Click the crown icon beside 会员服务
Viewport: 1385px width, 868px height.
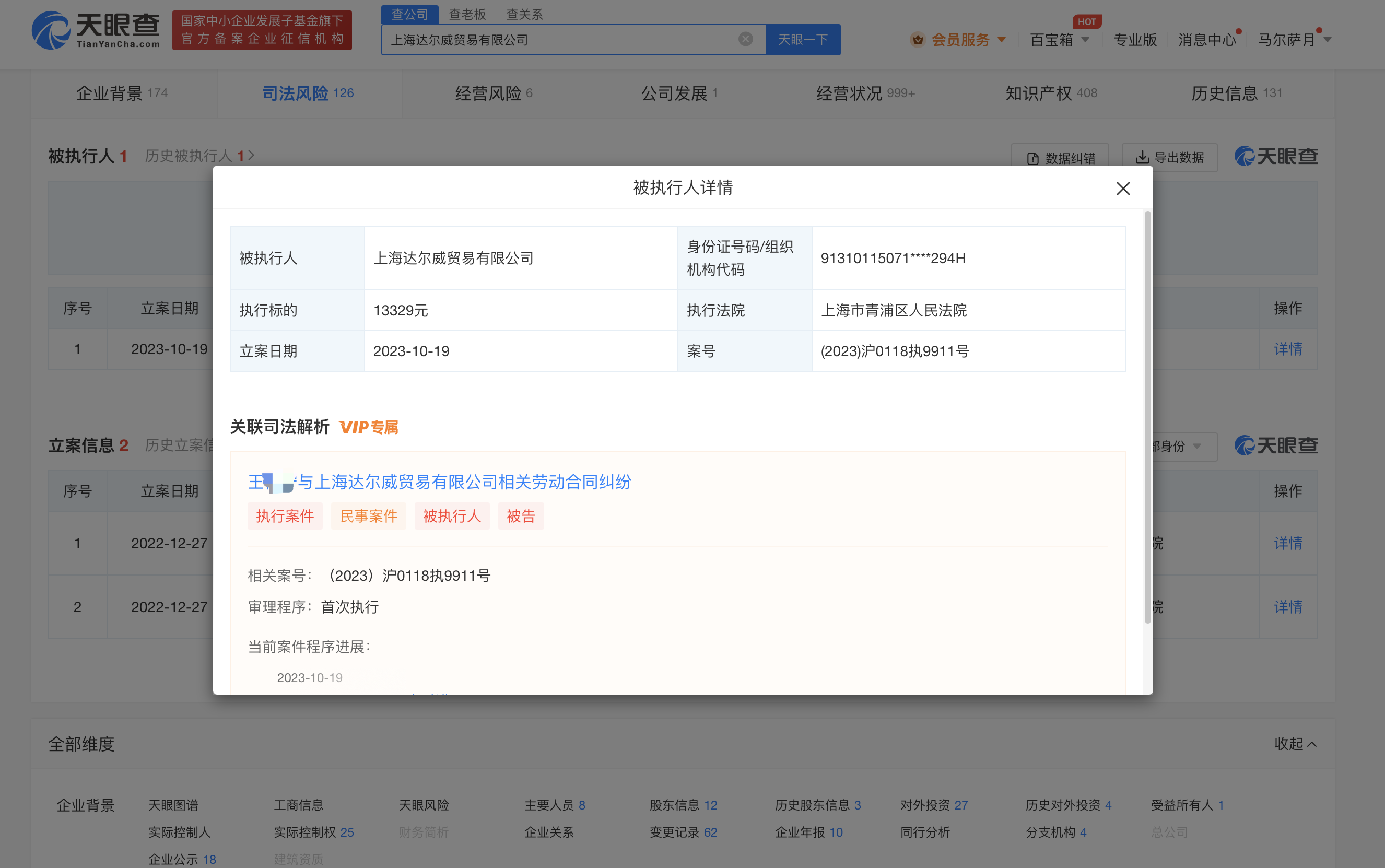[917, 39]
